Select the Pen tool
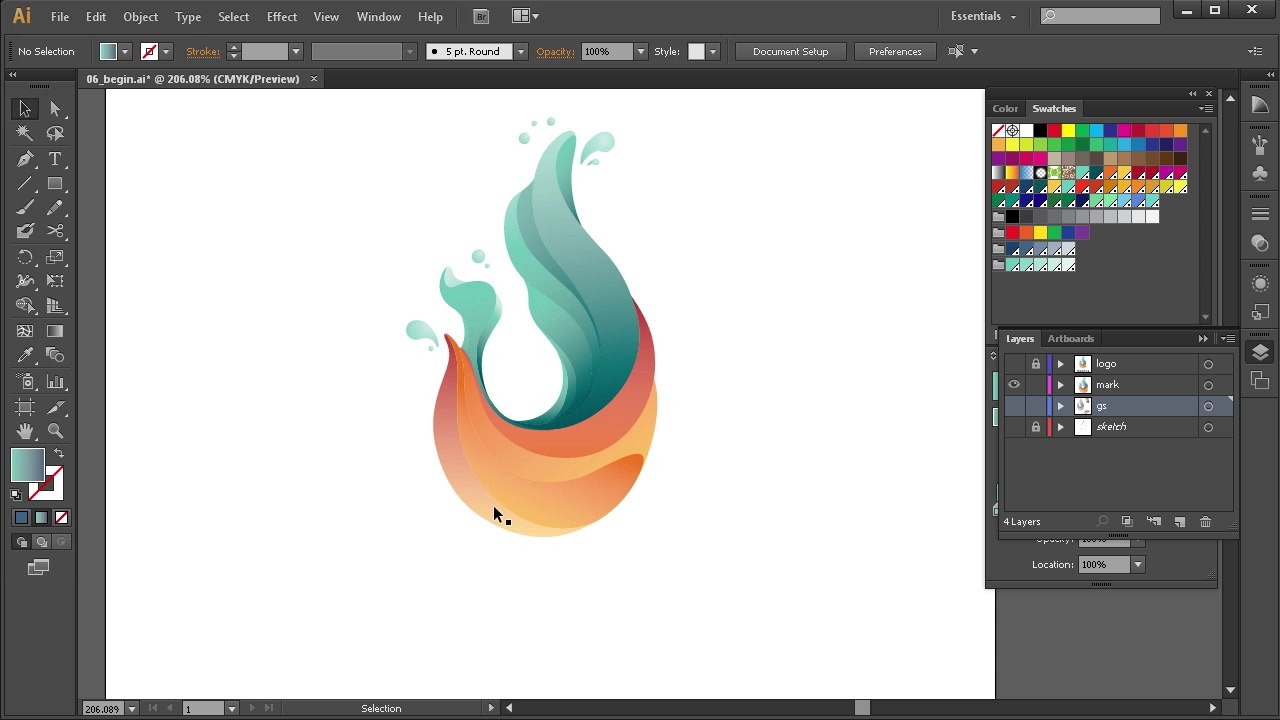This screenshot has height=720, width=1280. [25, 160]
